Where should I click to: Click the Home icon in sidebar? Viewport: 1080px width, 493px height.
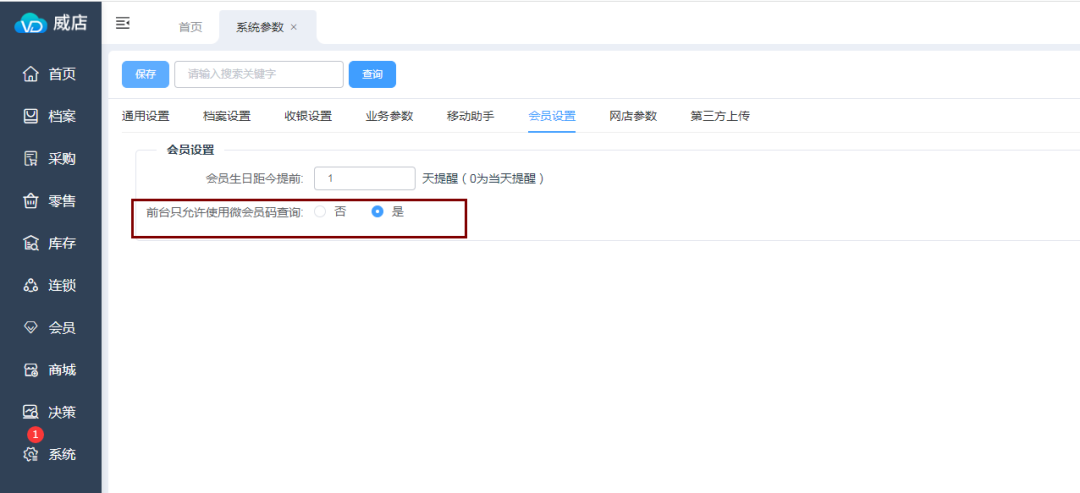pos(30,74)
